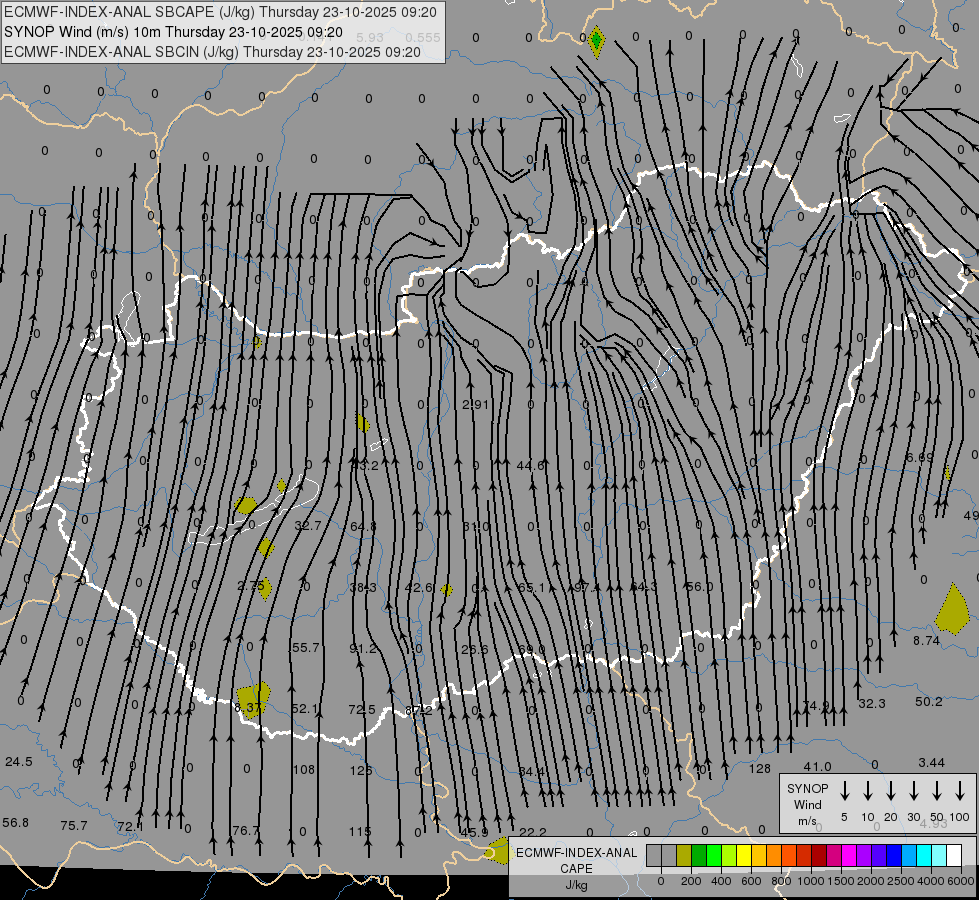The image size is (979, 900).
Task: Select the dark blue swatch on the CAPE scale
Action: pyautogui.click(x=894, y=856)
